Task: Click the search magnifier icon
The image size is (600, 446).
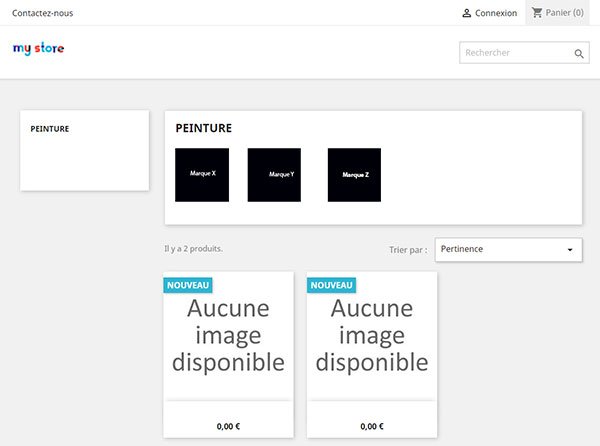Action: pos(579,54)
